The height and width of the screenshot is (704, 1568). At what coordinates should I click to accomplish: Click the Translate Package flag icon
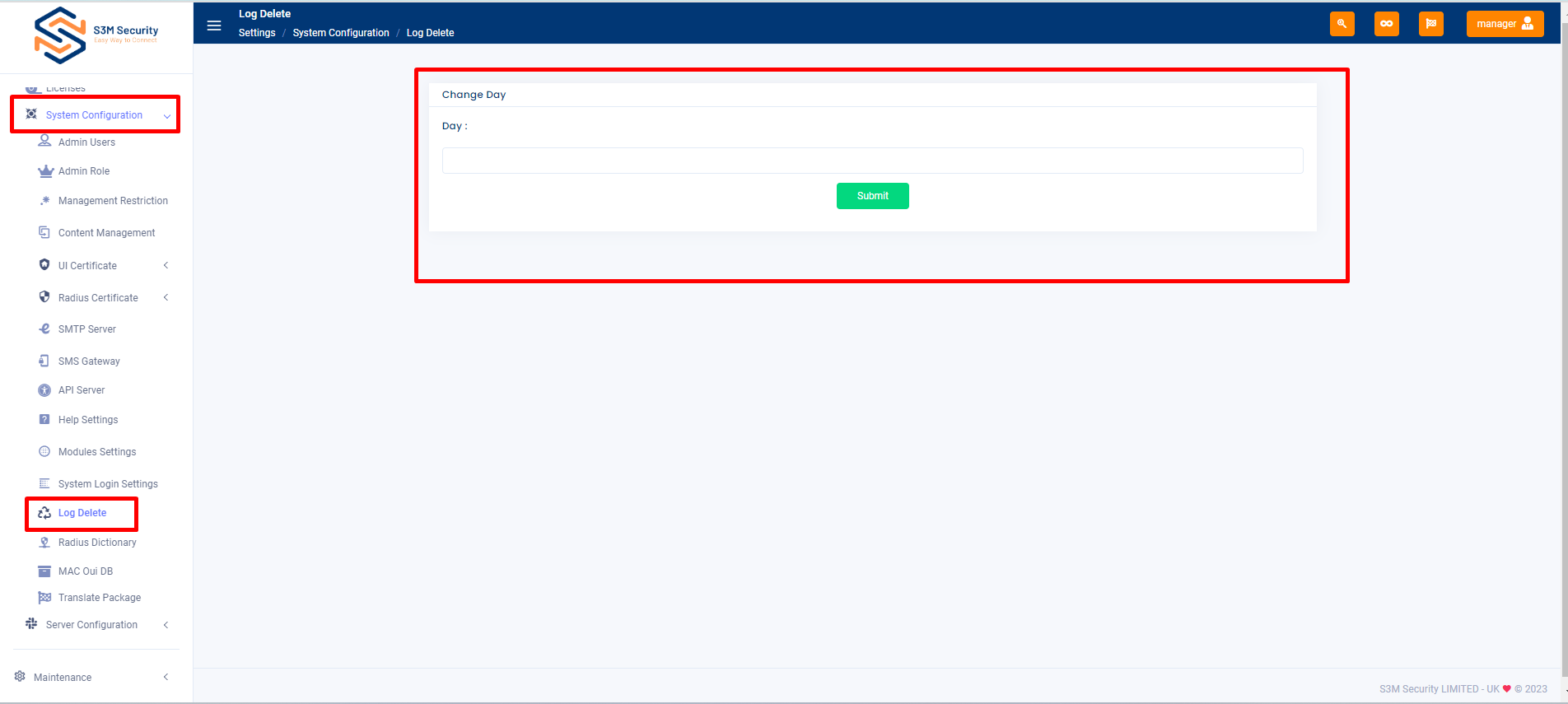coord(44,597)
